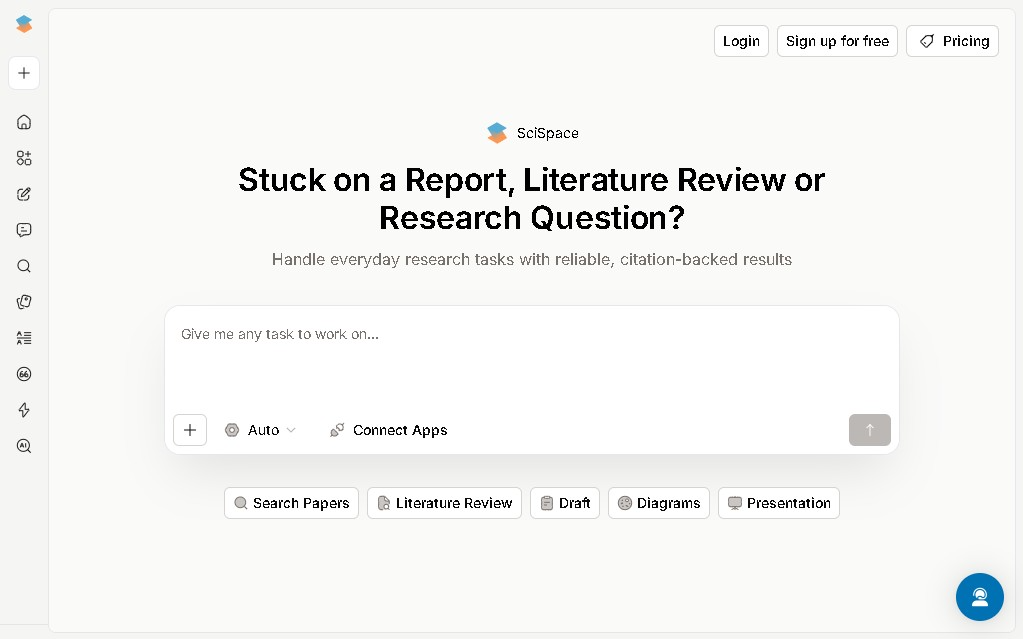Click the Login button
This screenshot has width=1023, height=639.
point(741,41)
